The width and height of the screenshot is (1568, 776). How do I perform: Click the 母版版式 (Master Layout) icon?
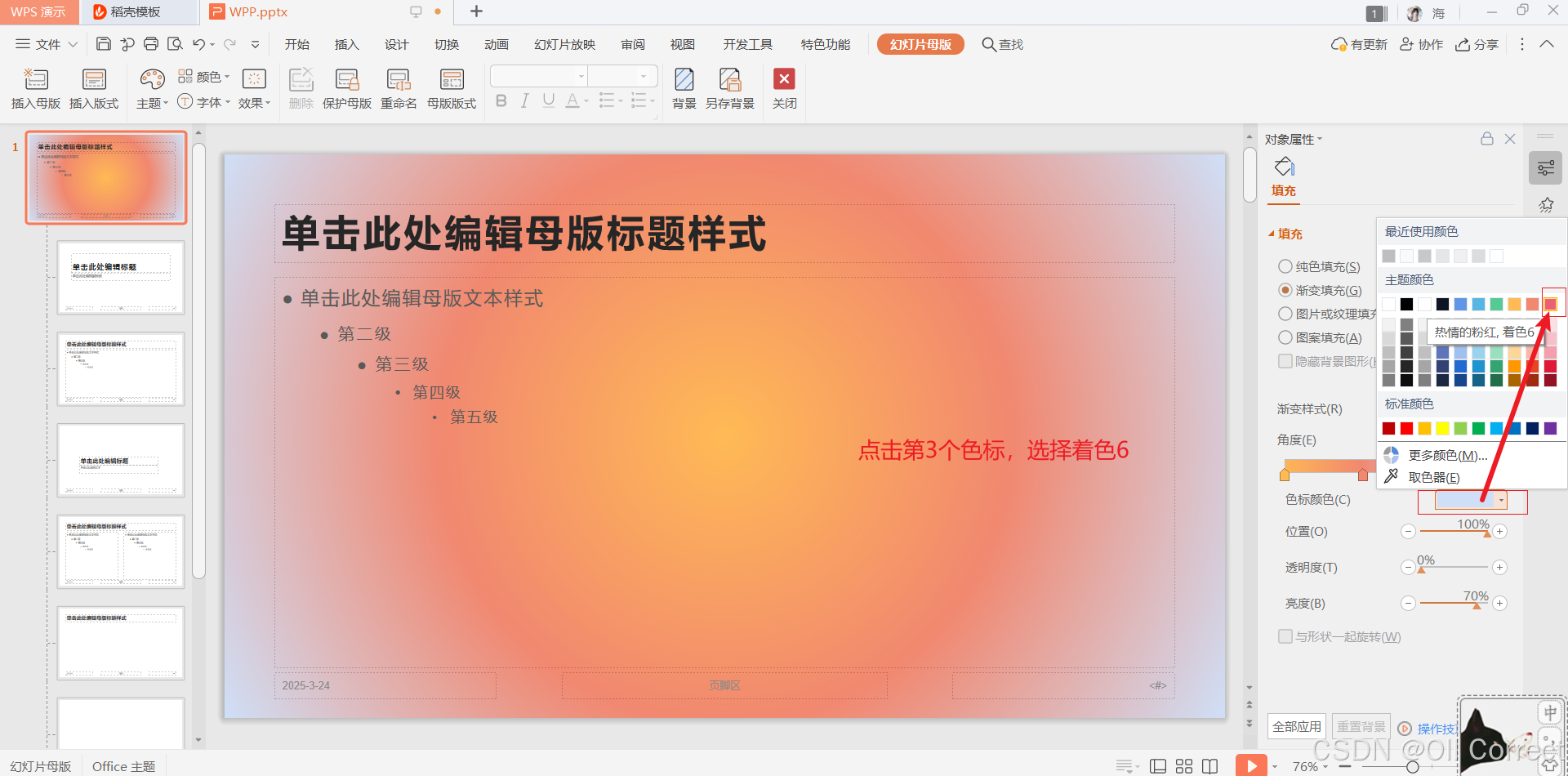click(452, 79)
